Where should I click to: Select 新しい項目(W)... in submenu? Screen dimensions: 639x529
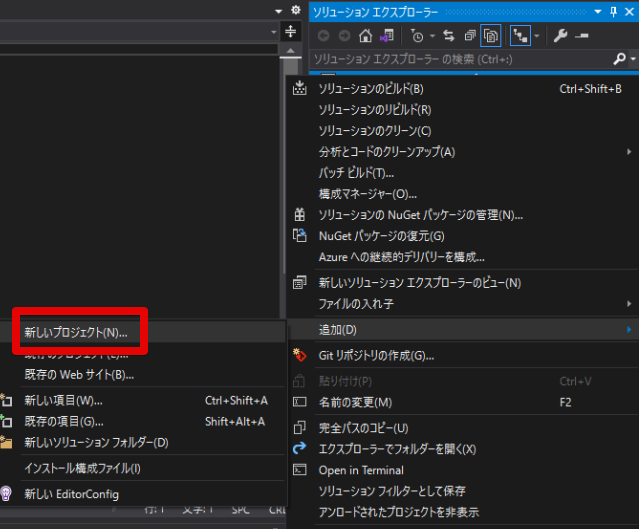pos(143,401)
